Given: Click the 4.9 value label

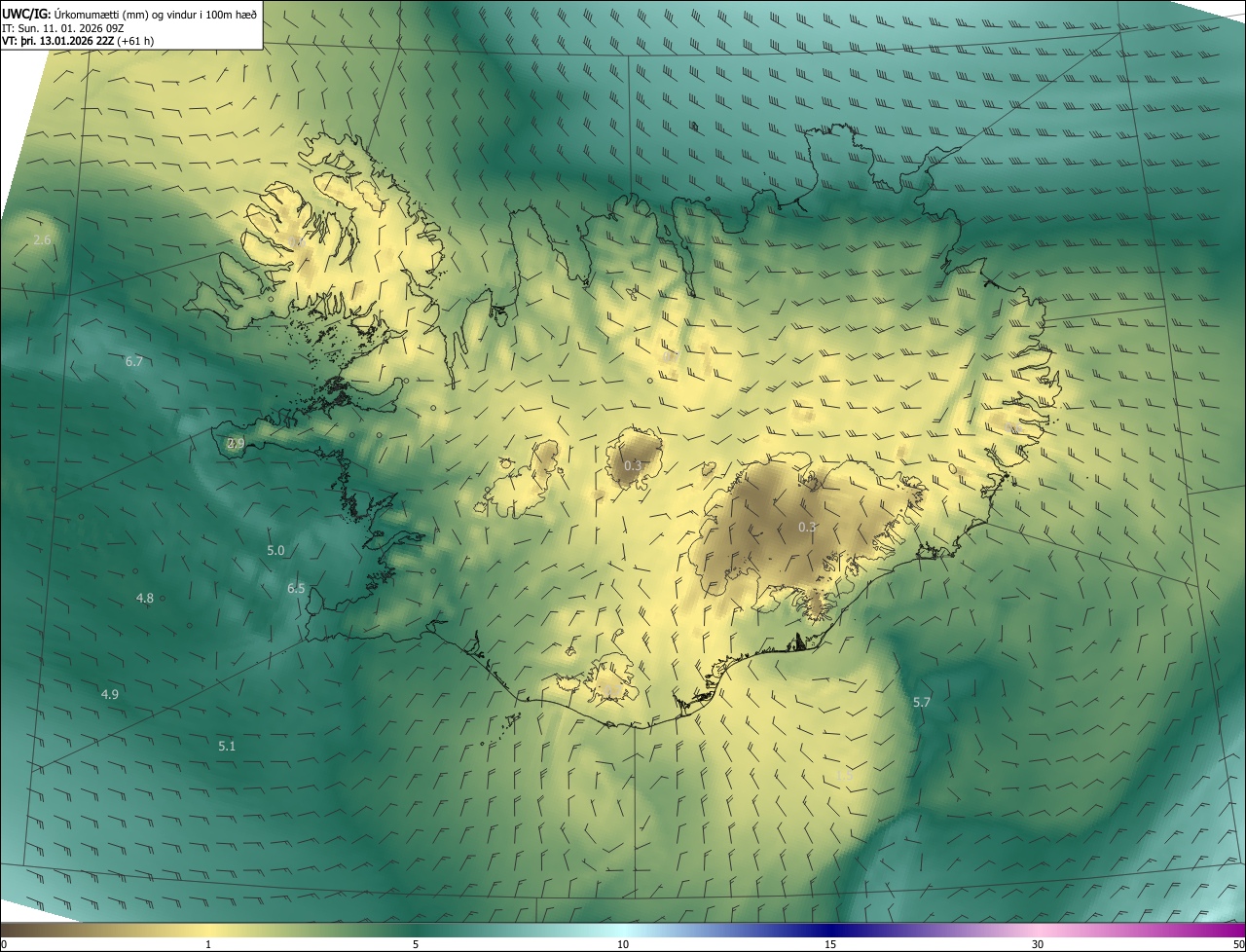Looking at the screenshot, I should coord(110,694).
